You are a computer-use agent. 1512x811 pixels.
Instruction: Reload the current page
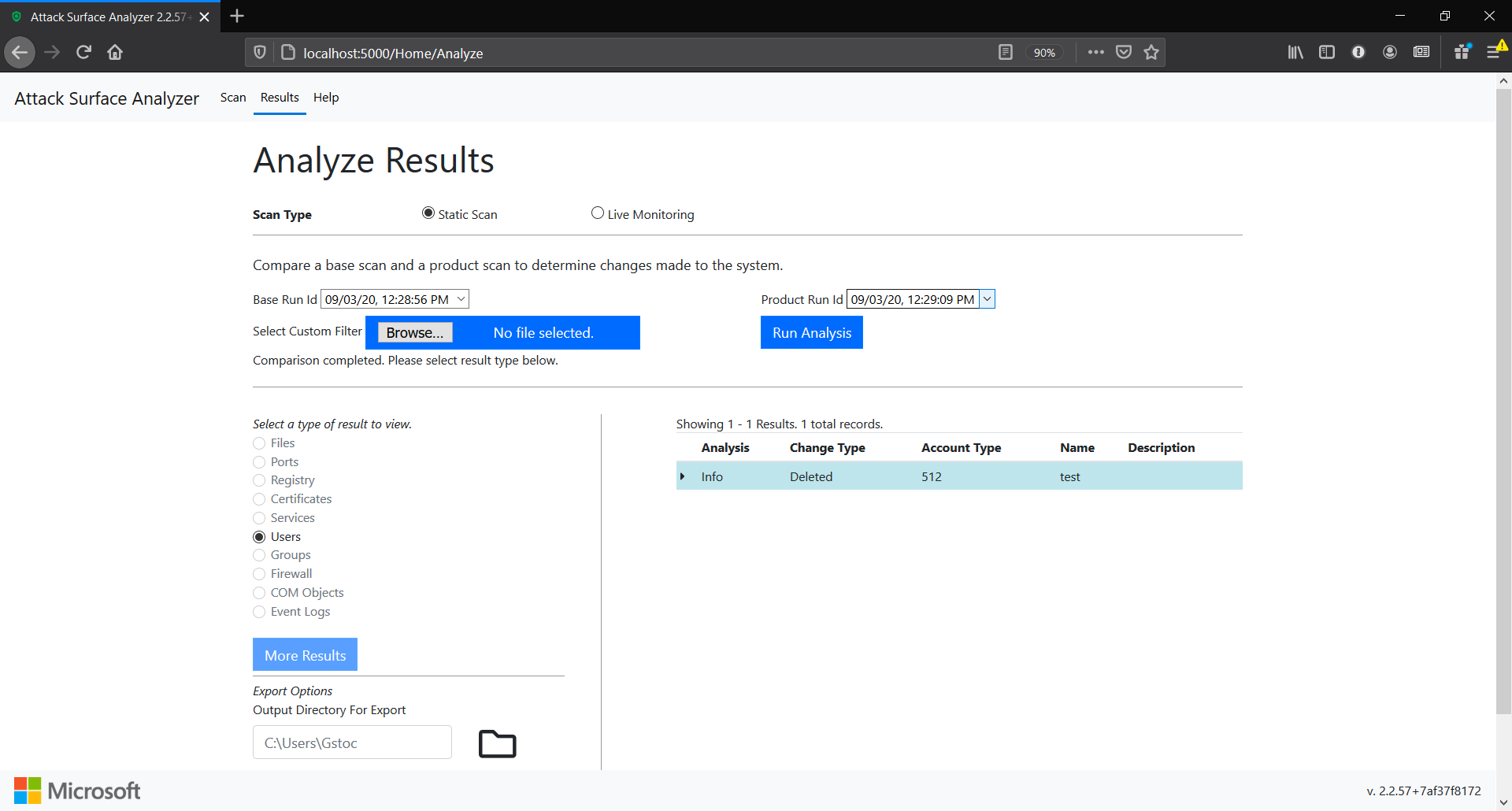tap(83, 53)
